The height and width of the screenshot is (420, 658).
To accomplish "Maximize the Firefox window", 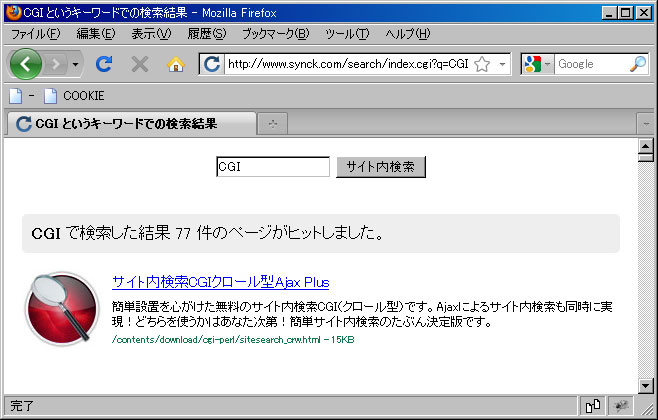I will pyautogui.click(x=626, y=13).
